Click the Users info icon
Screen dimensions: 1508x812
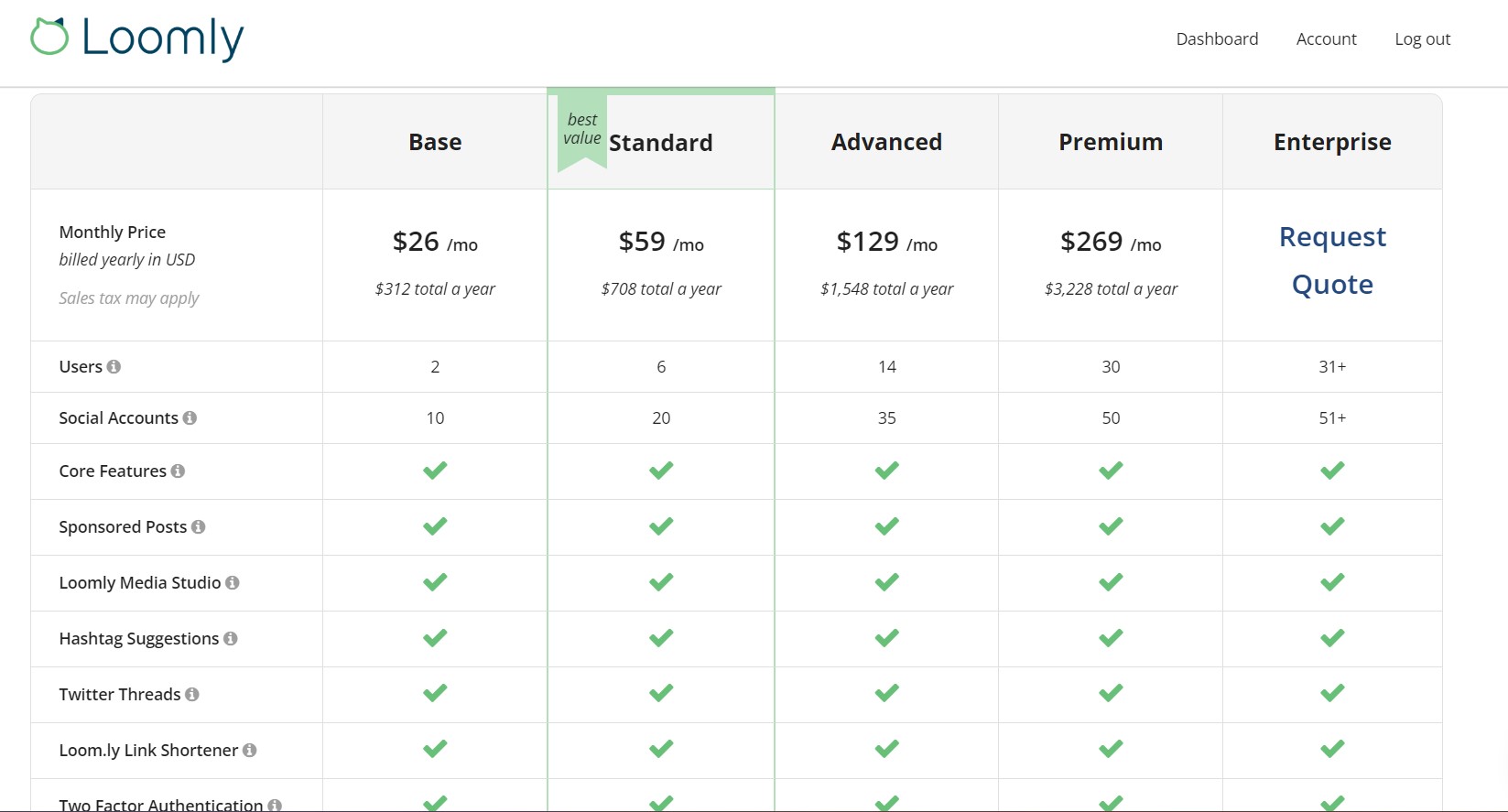tap(114, 366)
